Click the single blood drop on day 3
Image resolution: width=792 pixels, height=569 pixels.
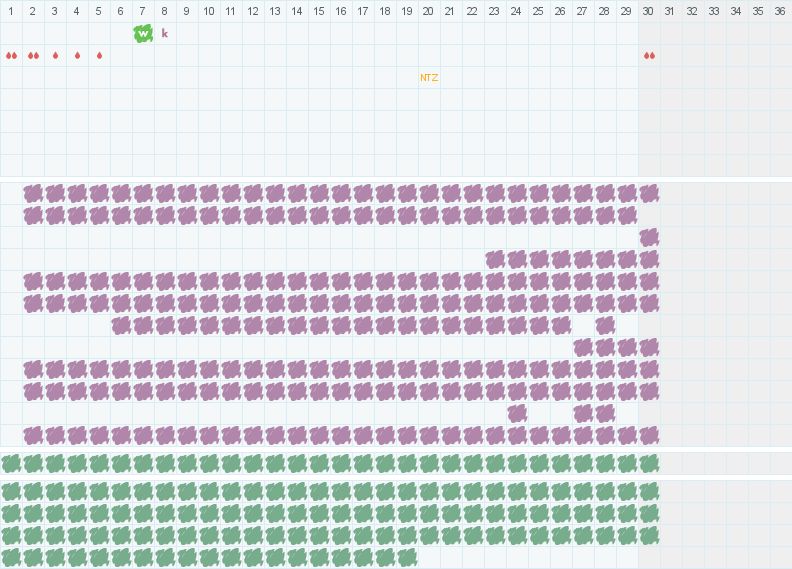coord(55,55)
